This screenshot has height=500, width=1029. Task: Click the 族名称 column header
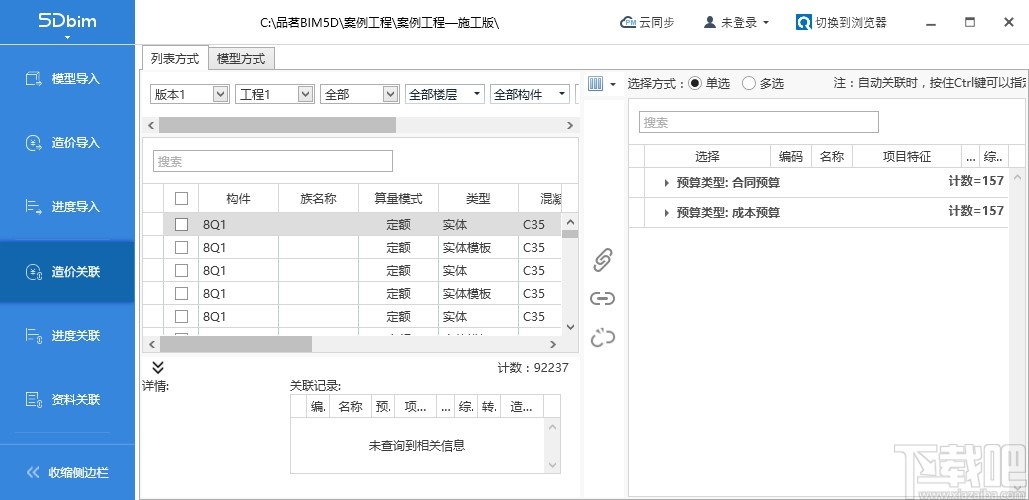(x=318, y=198)
